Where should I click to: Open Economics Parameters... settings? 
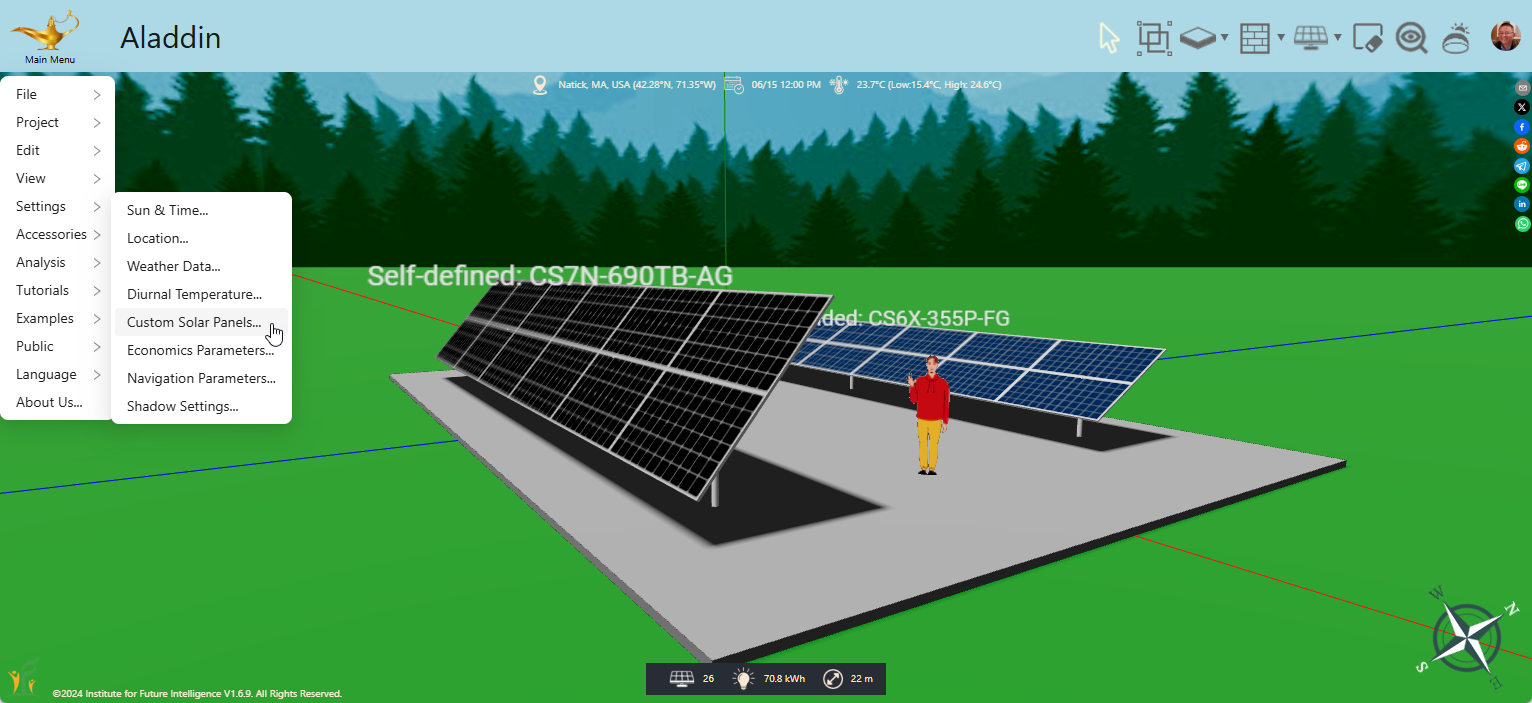pos(201,351)
